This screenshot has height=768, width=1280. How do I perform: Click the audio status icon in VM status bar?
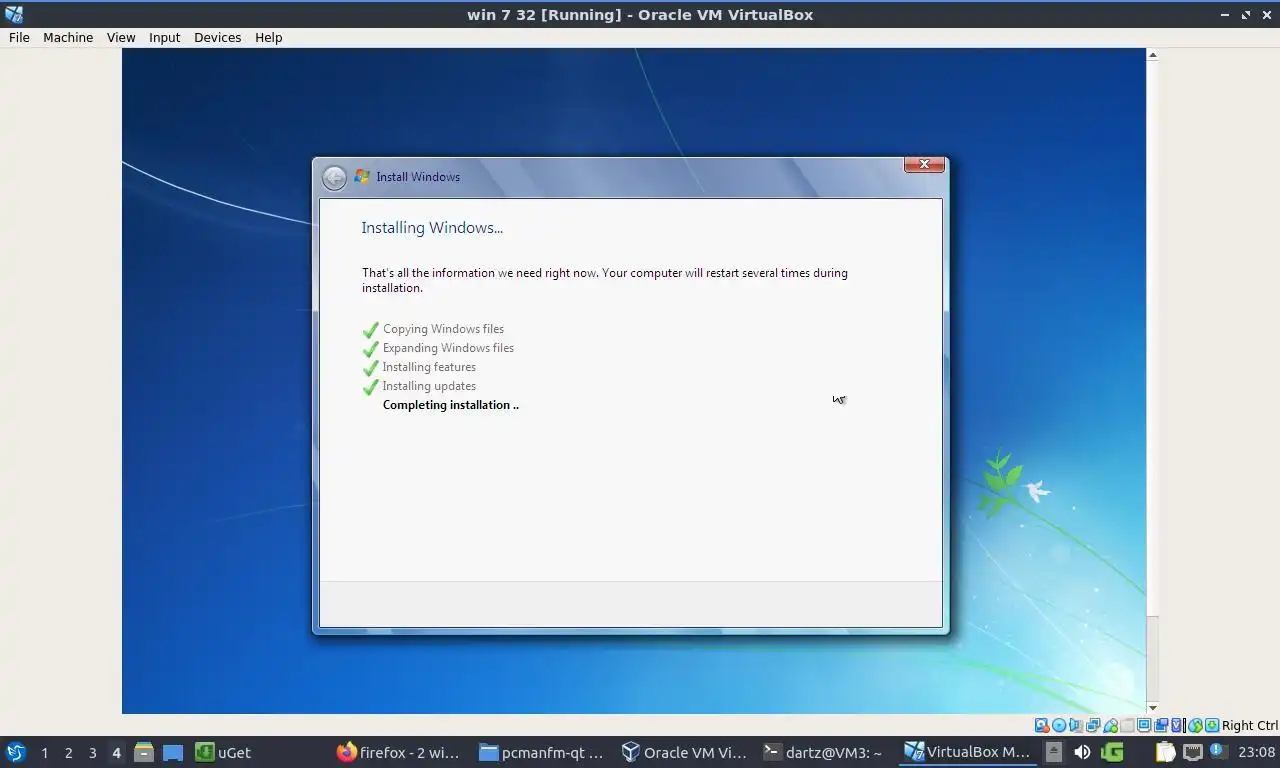coord(1076,725)
